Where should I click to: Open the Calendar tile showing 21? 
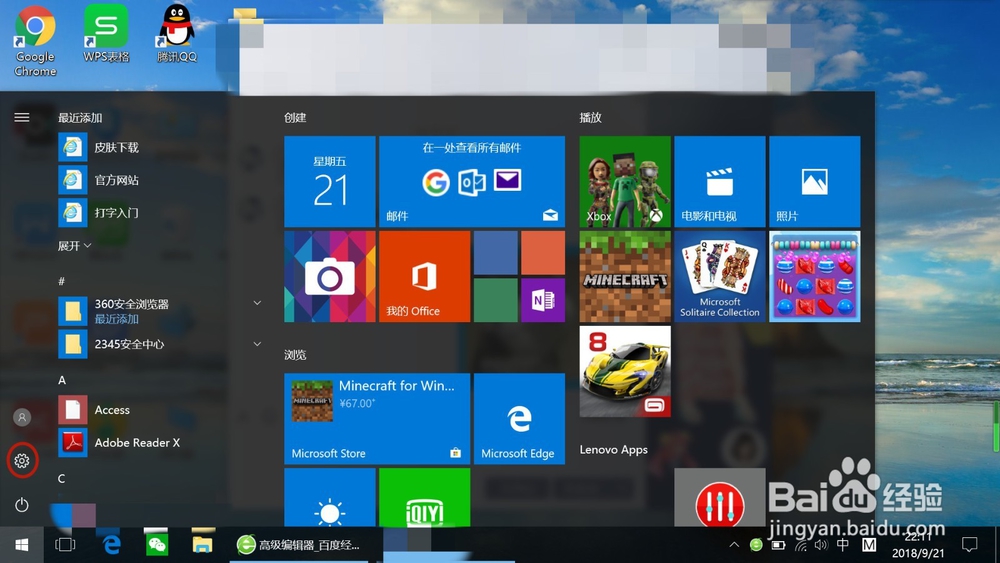tap(330, 182)
